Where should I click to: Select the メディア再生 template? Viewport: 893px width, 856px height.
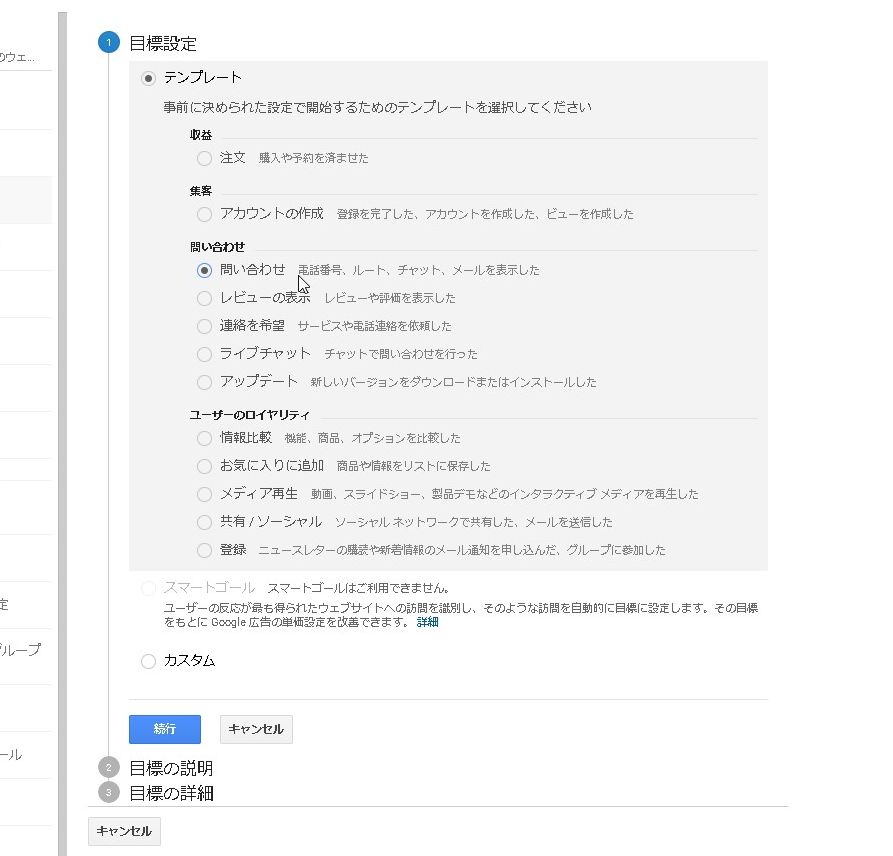205,494
